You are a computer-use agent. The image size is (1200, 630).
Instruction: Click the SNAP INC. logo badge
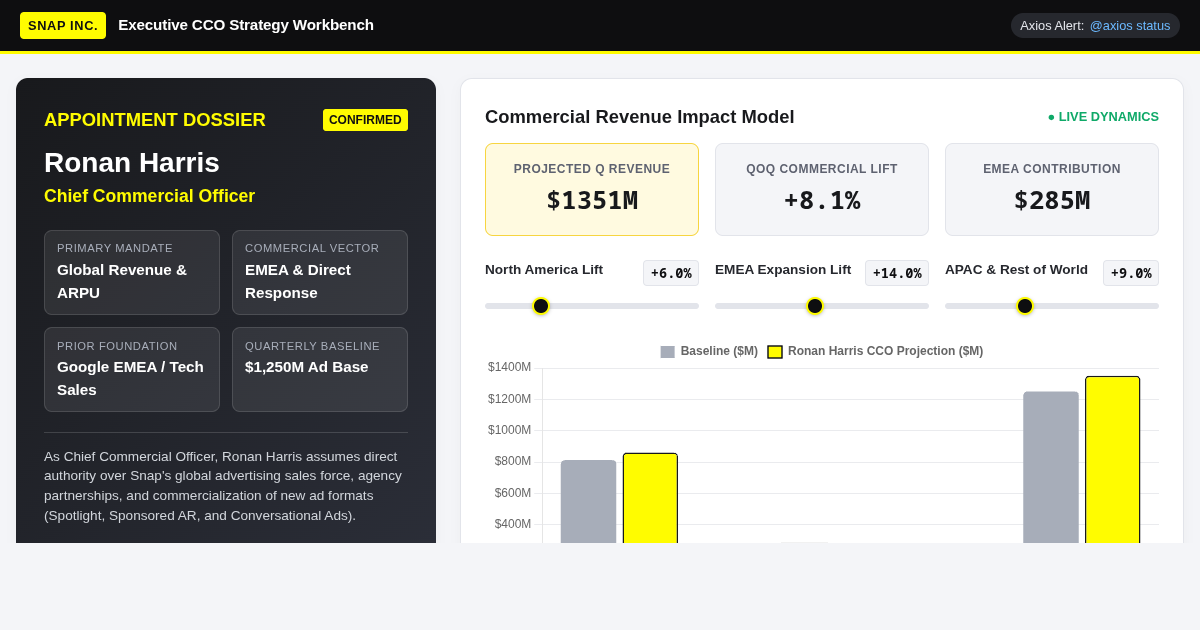point(63,25)
